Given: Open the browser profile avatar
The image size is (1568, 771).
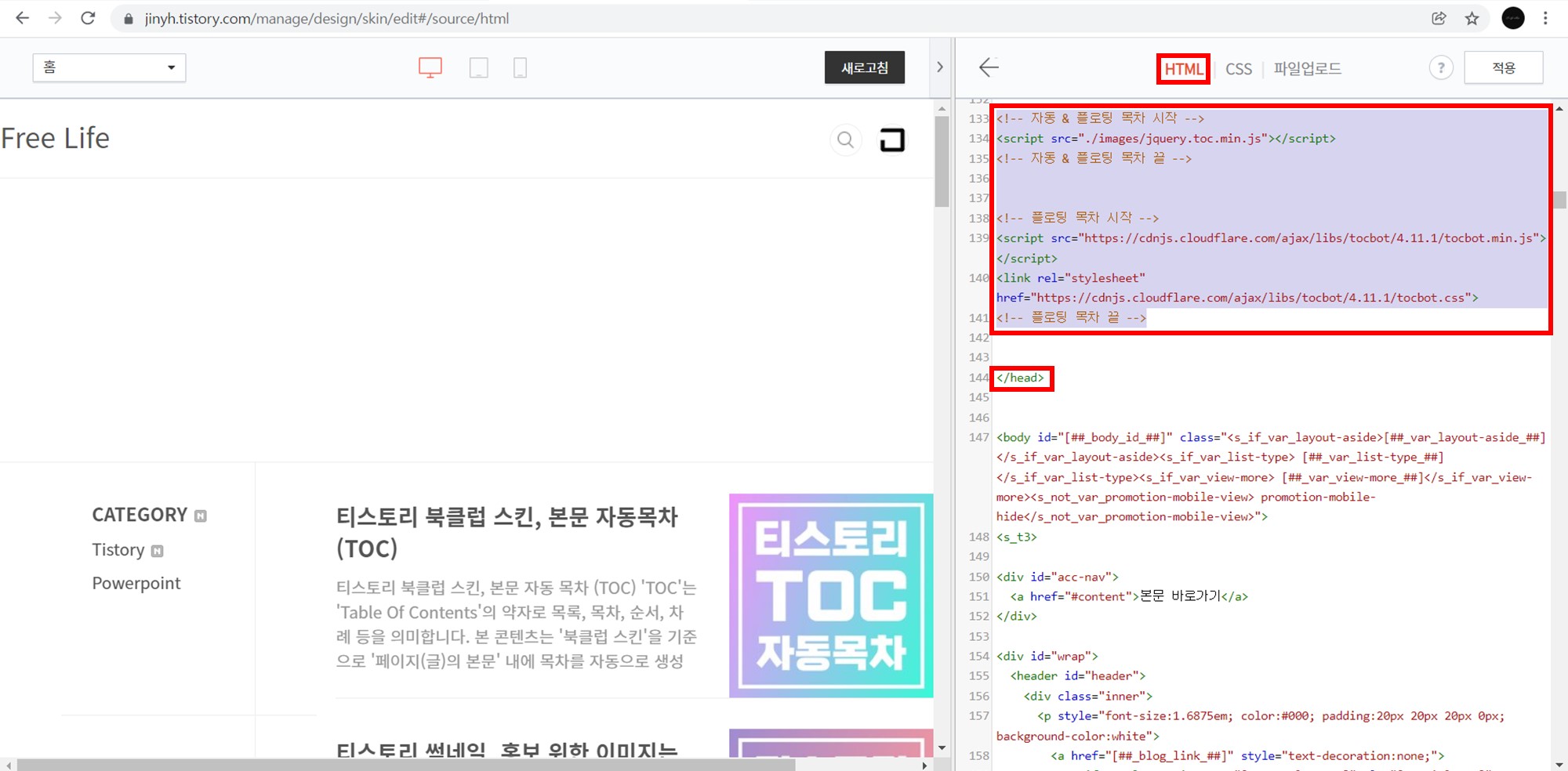Looking at the screenshot, I should point(1512,18).
